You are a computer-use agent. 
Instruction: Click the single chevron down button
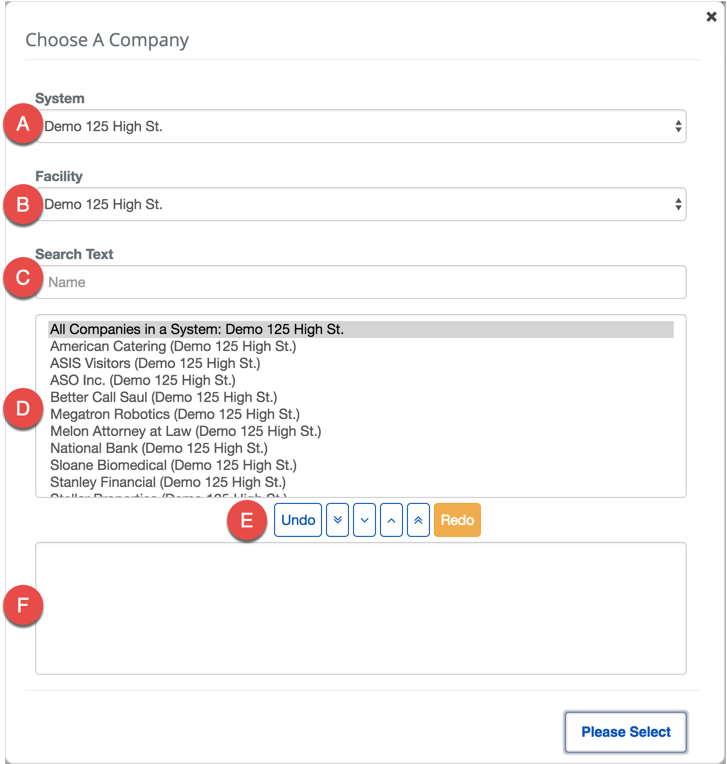(x=364, y=520)
